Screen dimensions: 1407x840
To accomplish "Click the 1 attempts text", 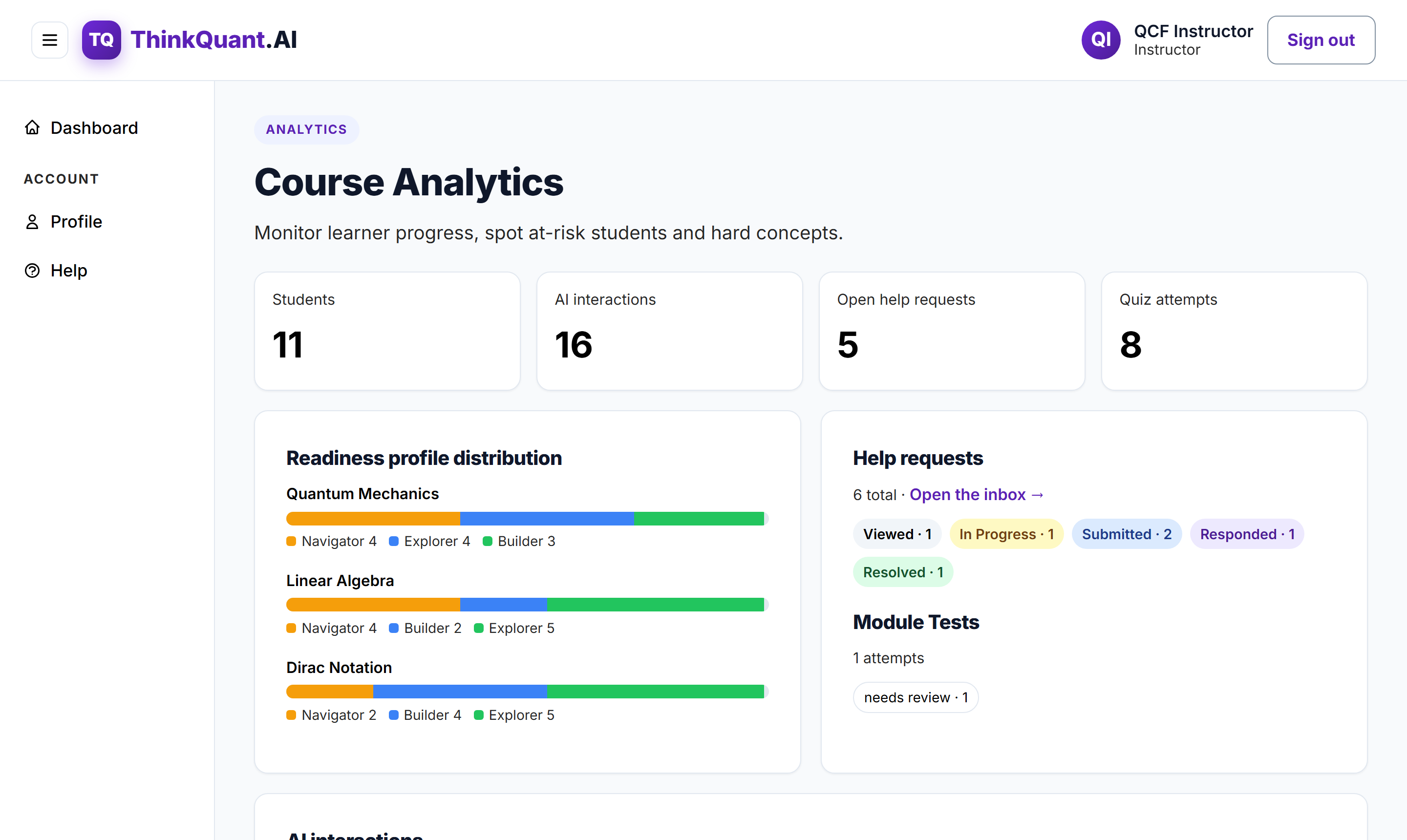I will pos(888,658).
